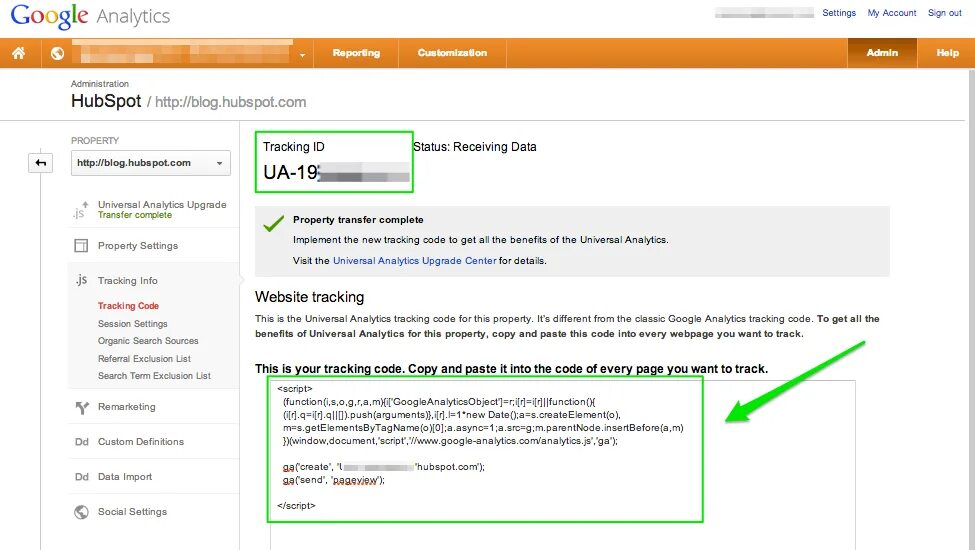This screenshot has height=550, width=975.
Task: Open Universal Analytics Upgrade item
Action: pyautogui.click(x=162, y=204)
